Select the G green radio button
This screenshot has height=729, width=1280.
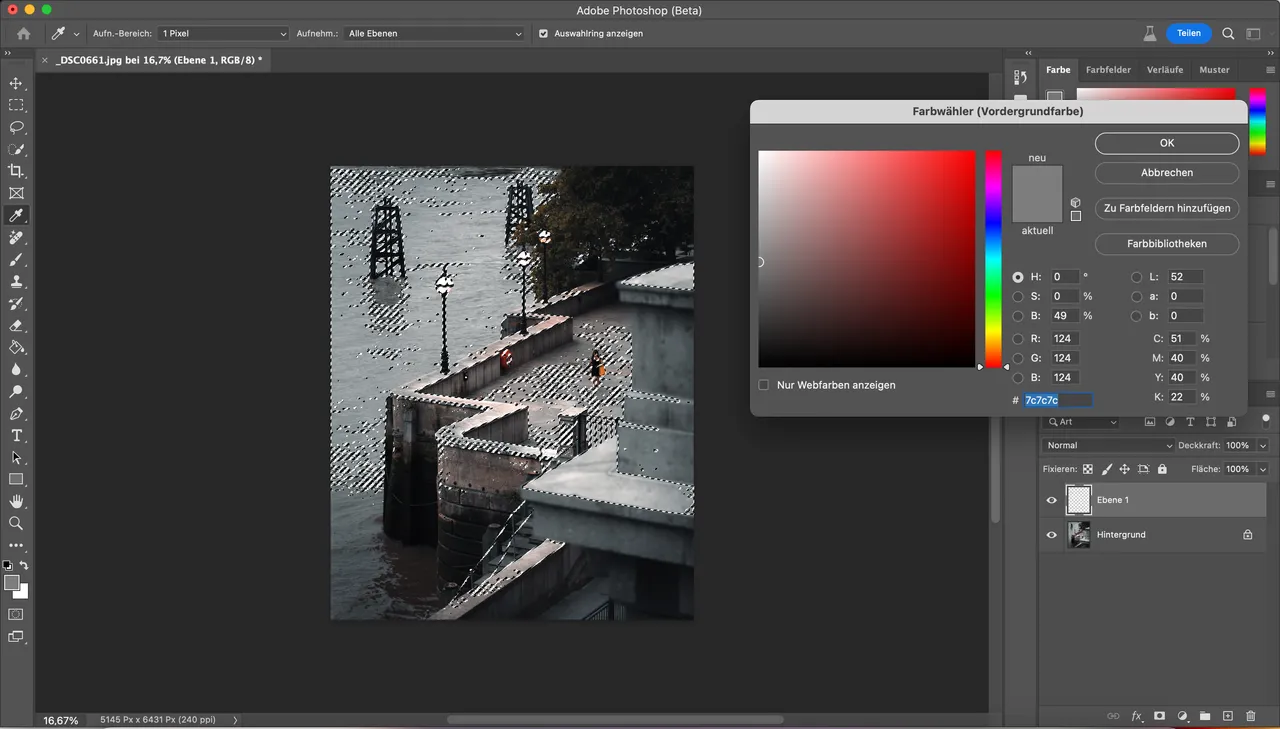coord(1018,358)
